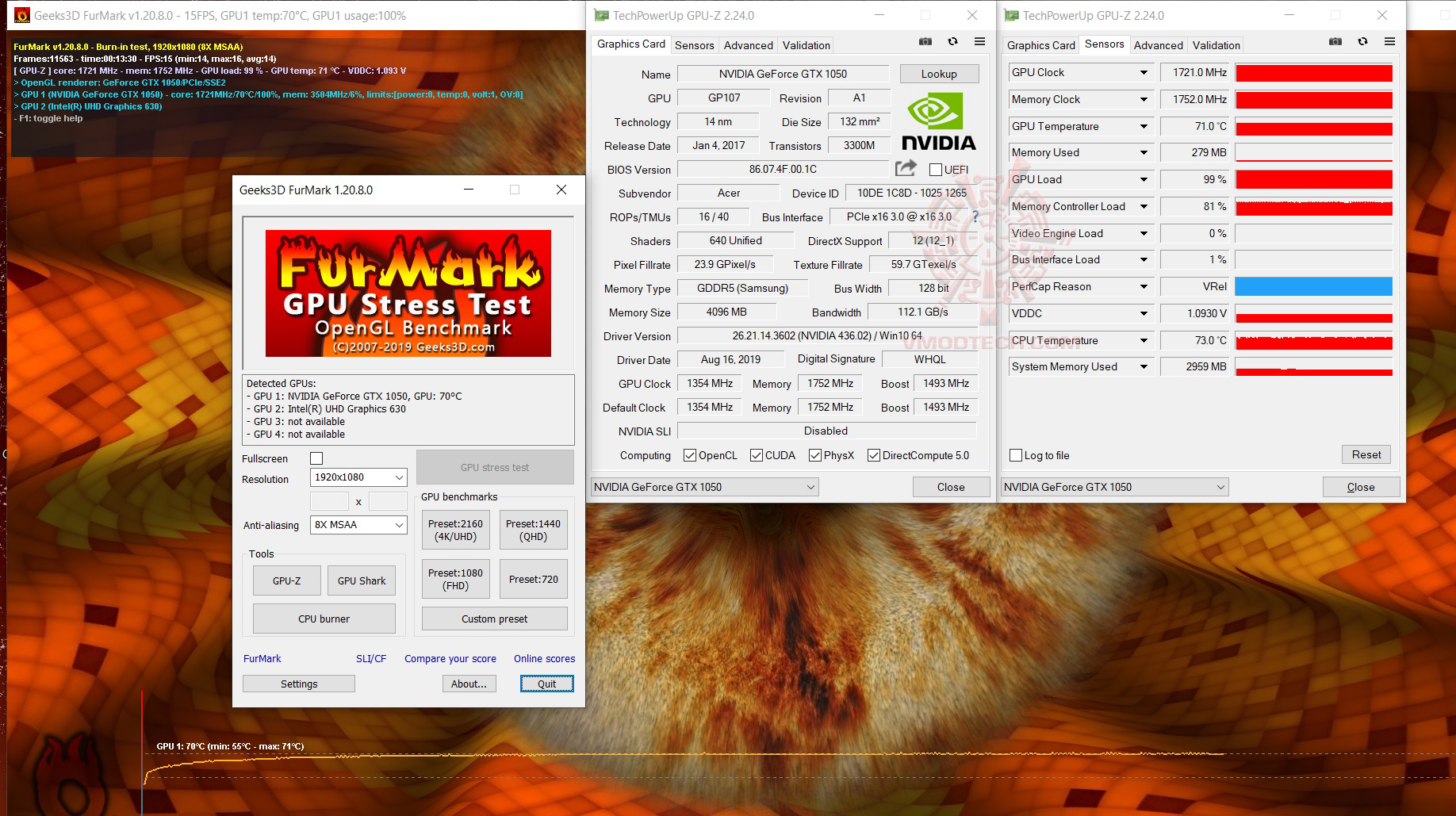Switch to Sensors tab in left GPU-Z window
This screenshot has width=1456, height=816.
pos(694,45)
